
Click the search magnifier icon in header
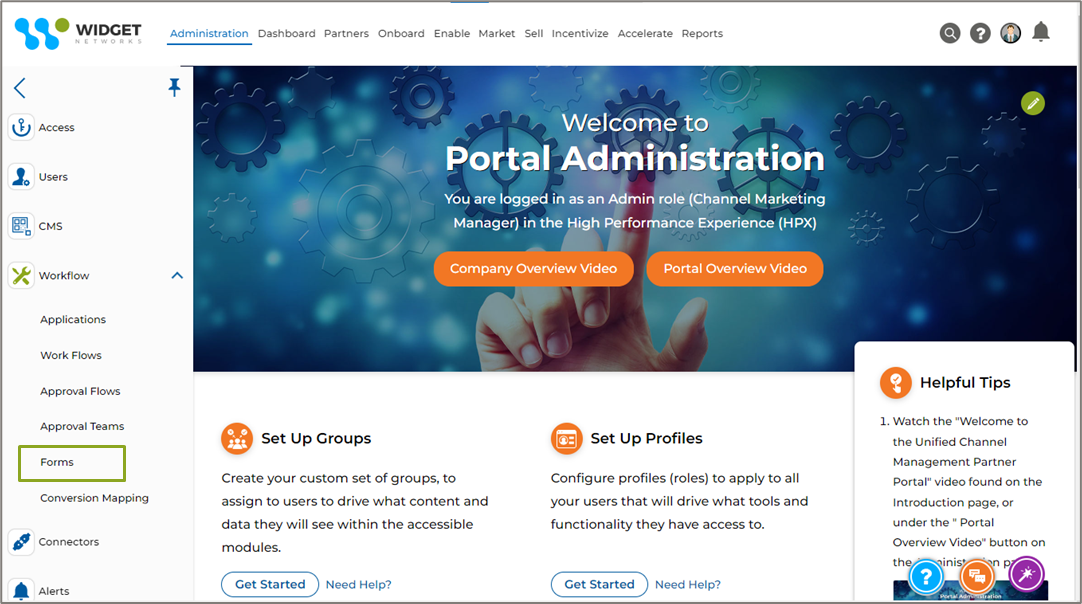950,33
